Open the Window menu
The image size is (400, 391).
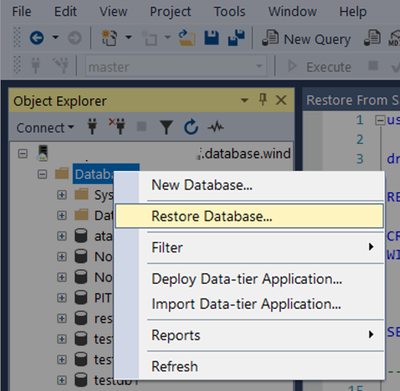tap(292, 12)
